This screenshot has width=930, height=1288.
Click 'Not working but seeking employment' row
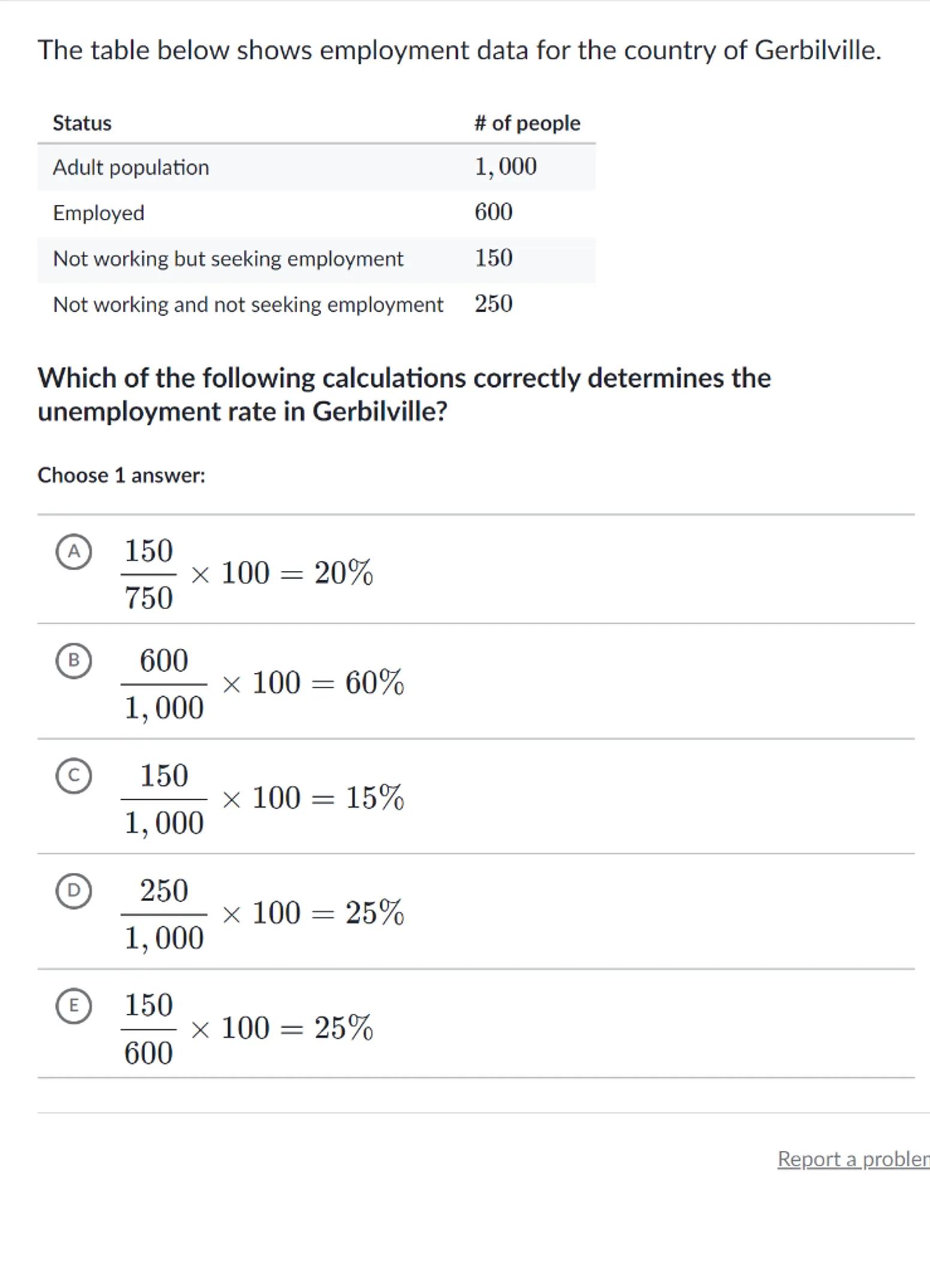tap(228, 259)
